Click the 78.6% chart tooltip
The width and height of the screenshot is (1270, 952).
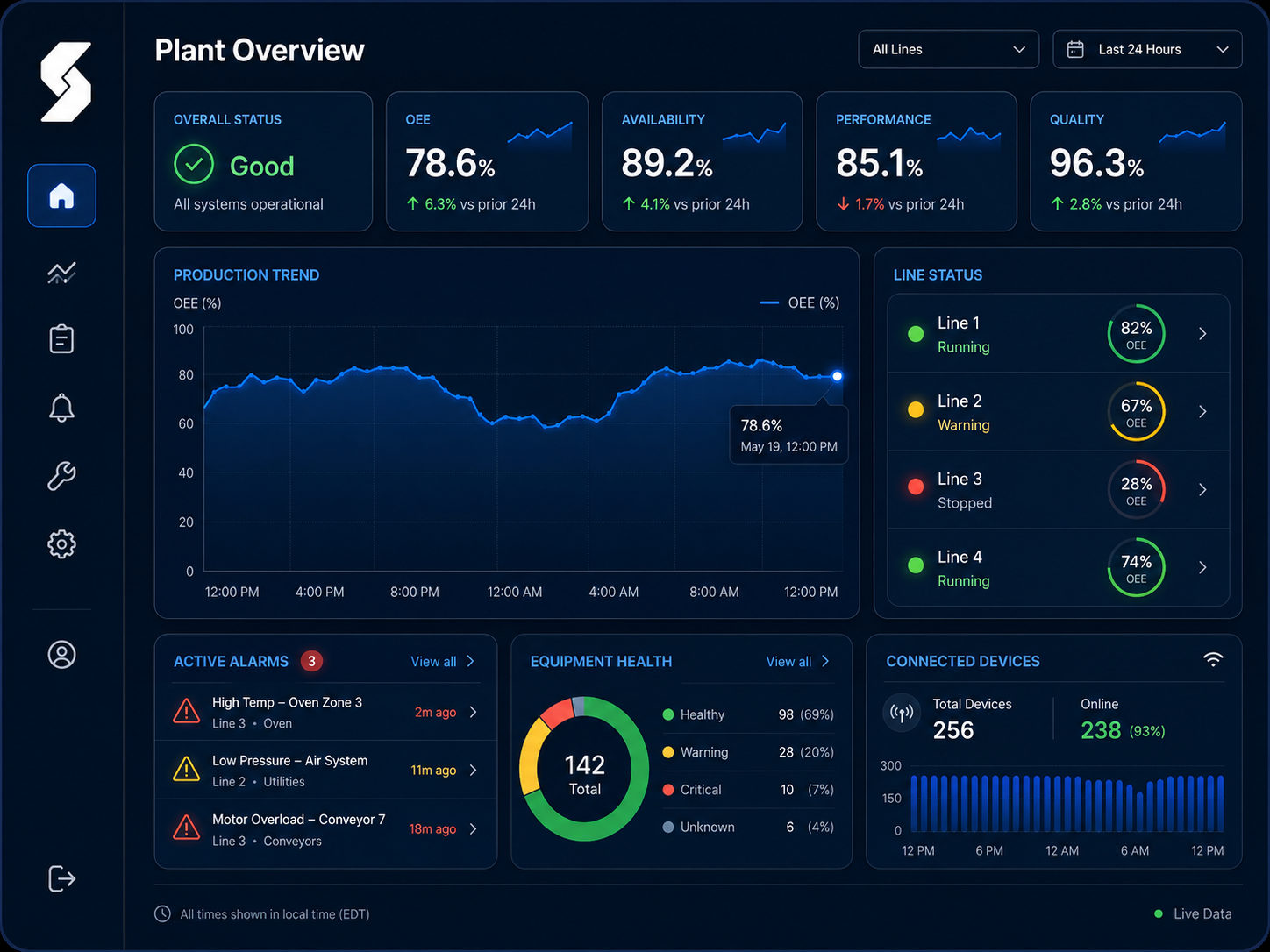788,435
